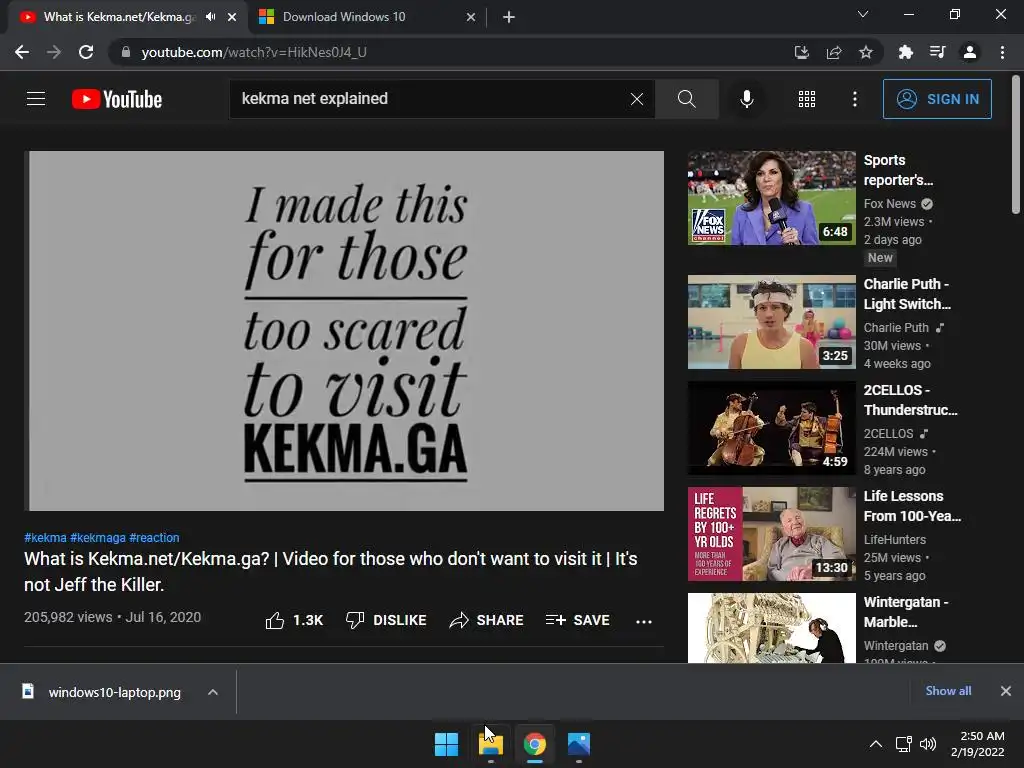This screenshot has width=1024, height=768.
Task: Open Wintergatan Marble Machine thumbnail
Action: (x=771, y=628)
